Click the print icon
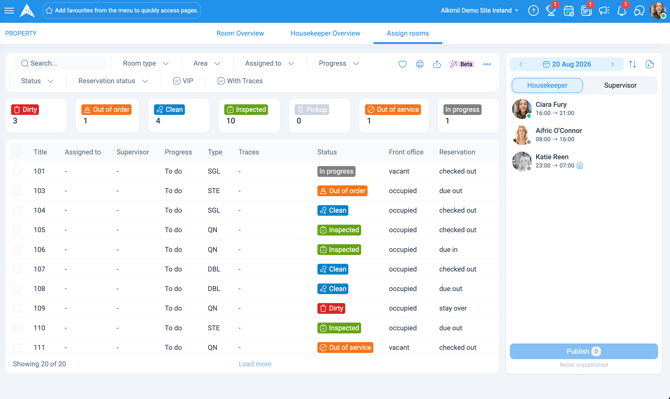Viewport: 670px width, 399px height. click(420, 64)
